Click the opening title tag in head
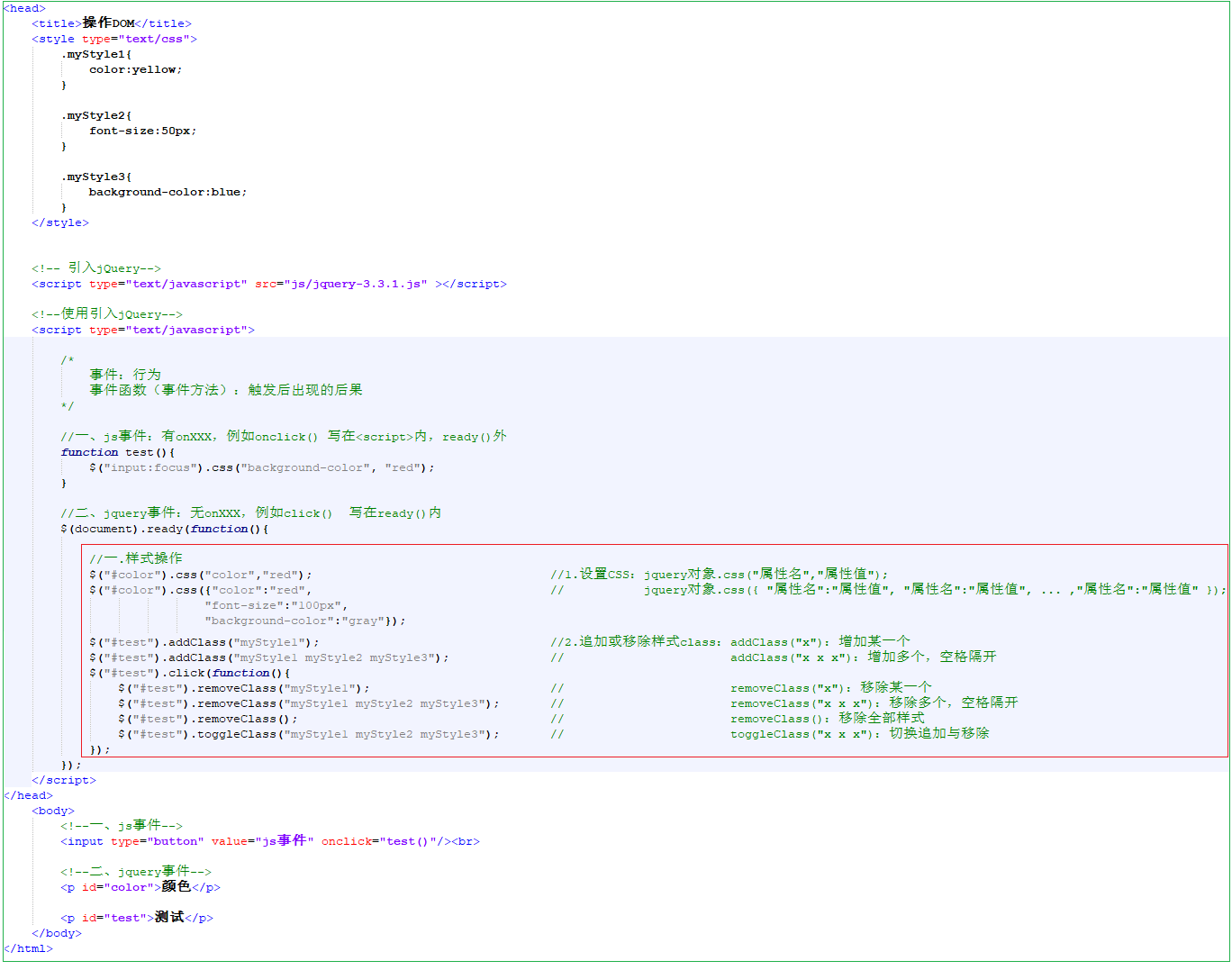The width and height of the screenshot is (1232, 970). pos(57,23)
